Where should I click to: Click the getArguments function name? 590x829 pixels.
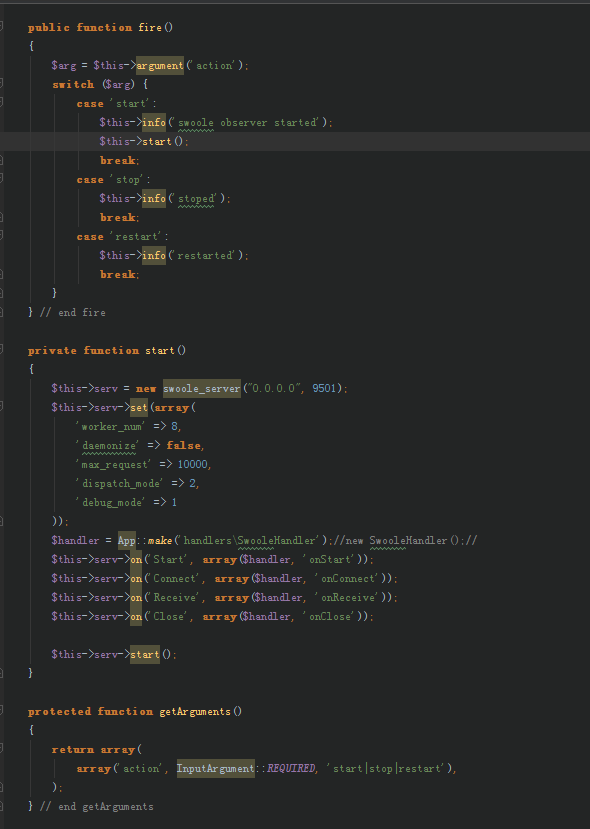(195, 712)
